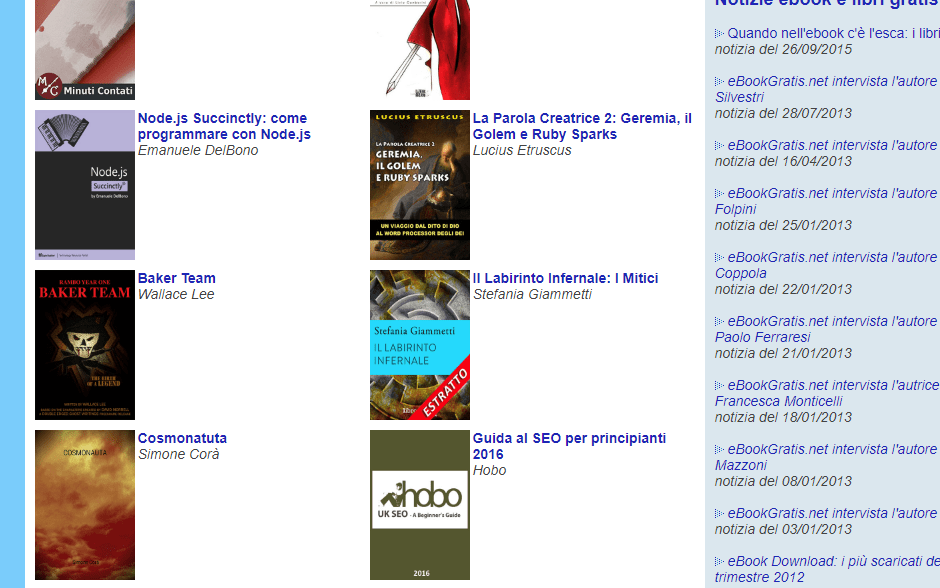Click arrow icon beside the 03/01/2013 news item
Image resolution: width=940 pixels, height=588 pixels.
719,514
